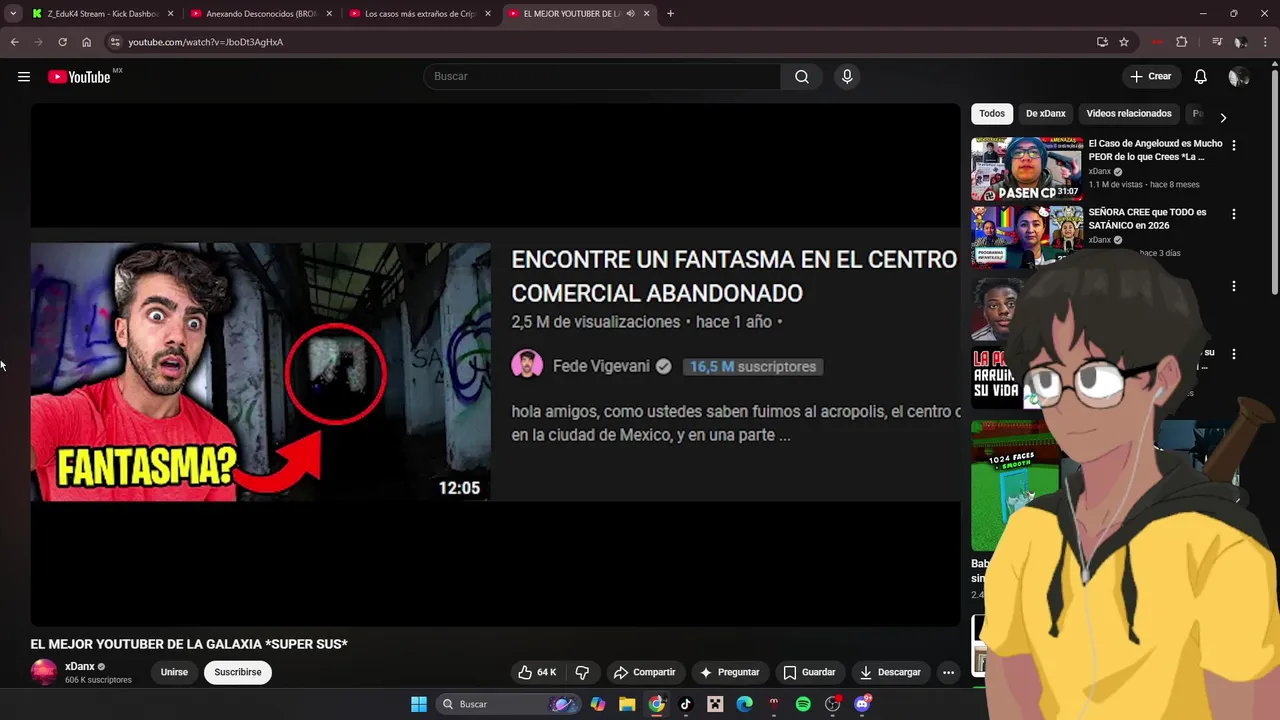The image size is (1280, 720).
Task: Open the Windows Start menu
Action: coord(419,704)
